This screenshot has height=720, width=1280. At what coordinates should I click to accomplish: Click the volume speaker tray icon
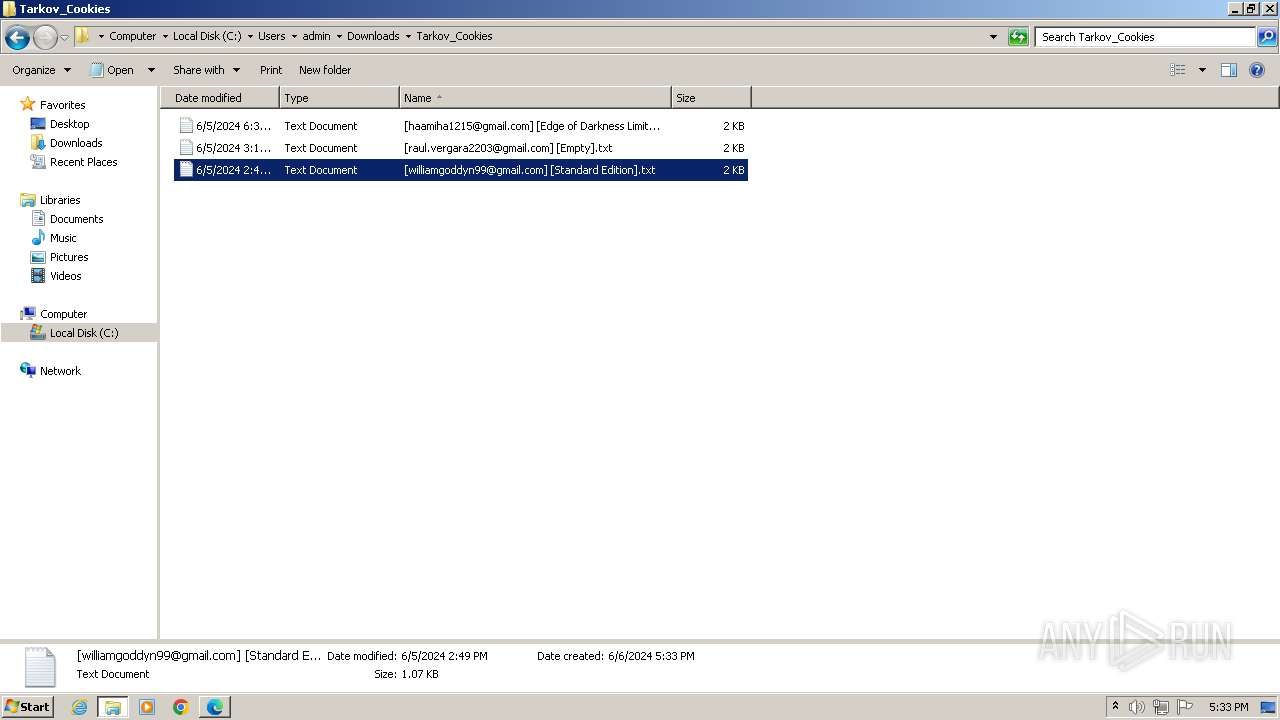click(1137, 707)
